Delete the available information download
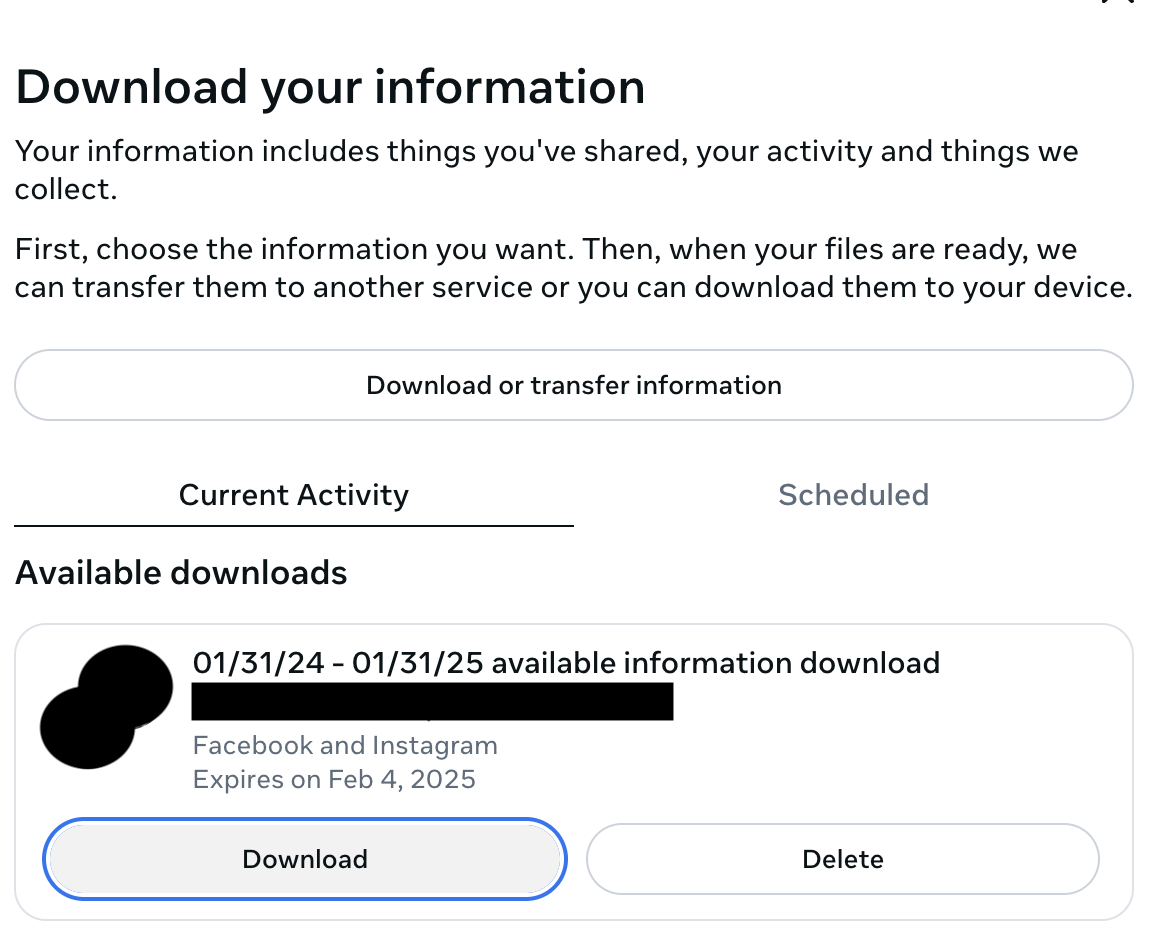Image resolution: width=1150 pixels, height=942 pixels. (842, 859)
